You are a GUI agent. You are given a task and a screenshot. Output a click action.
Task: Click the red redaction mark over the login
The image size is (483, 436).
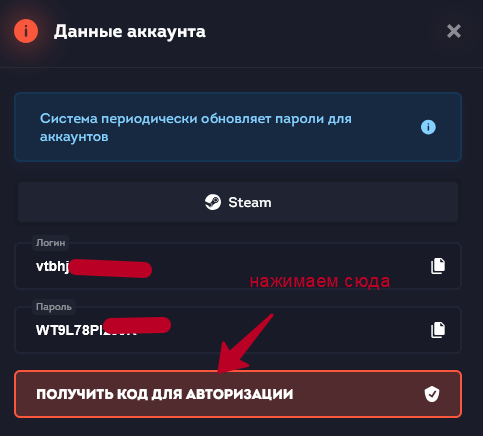pos(111,269)
